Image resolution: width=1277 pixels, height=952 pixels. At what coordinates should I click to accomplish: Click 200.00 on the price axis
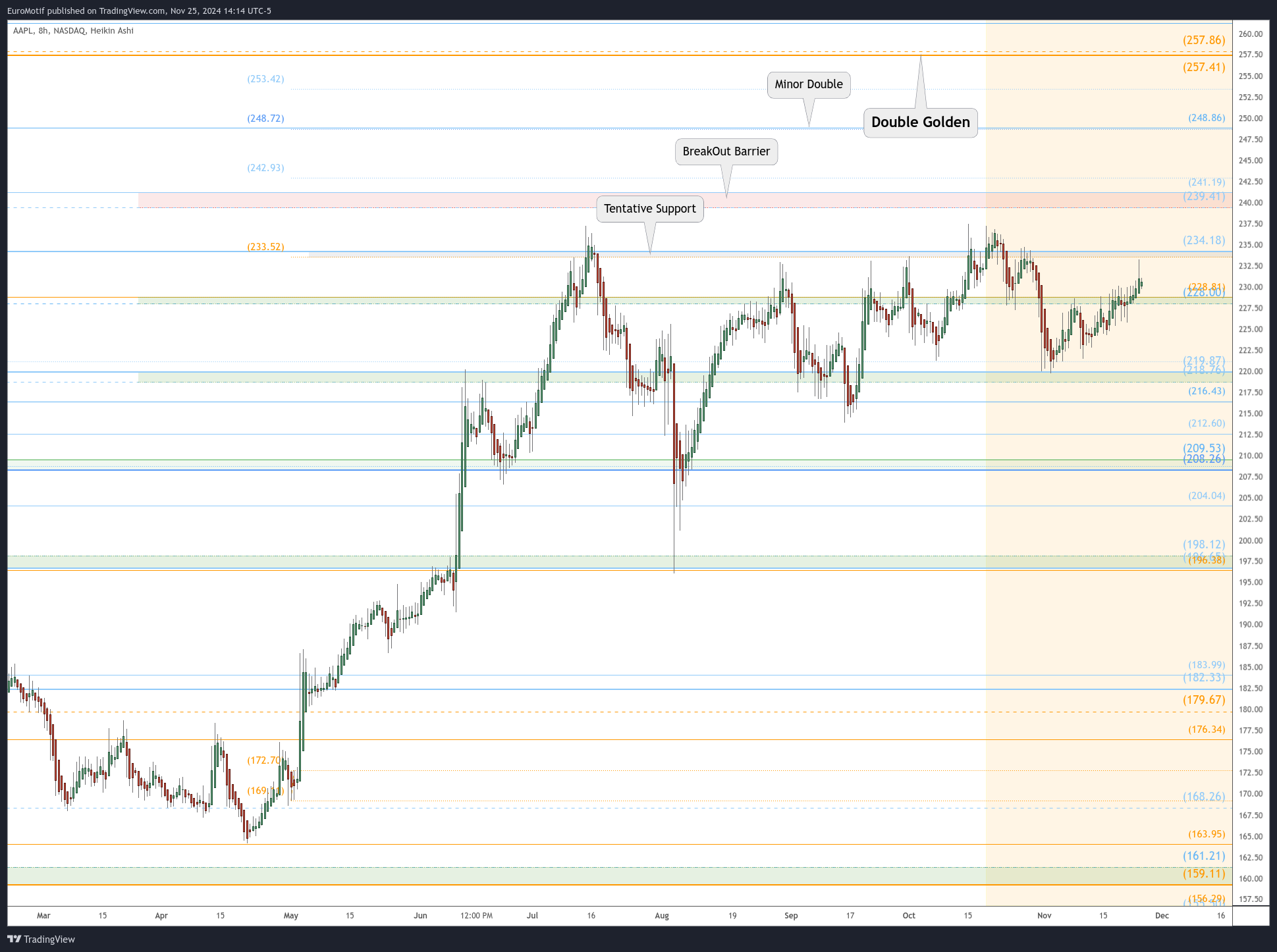pyautogui.click(x=1251, y=541)
